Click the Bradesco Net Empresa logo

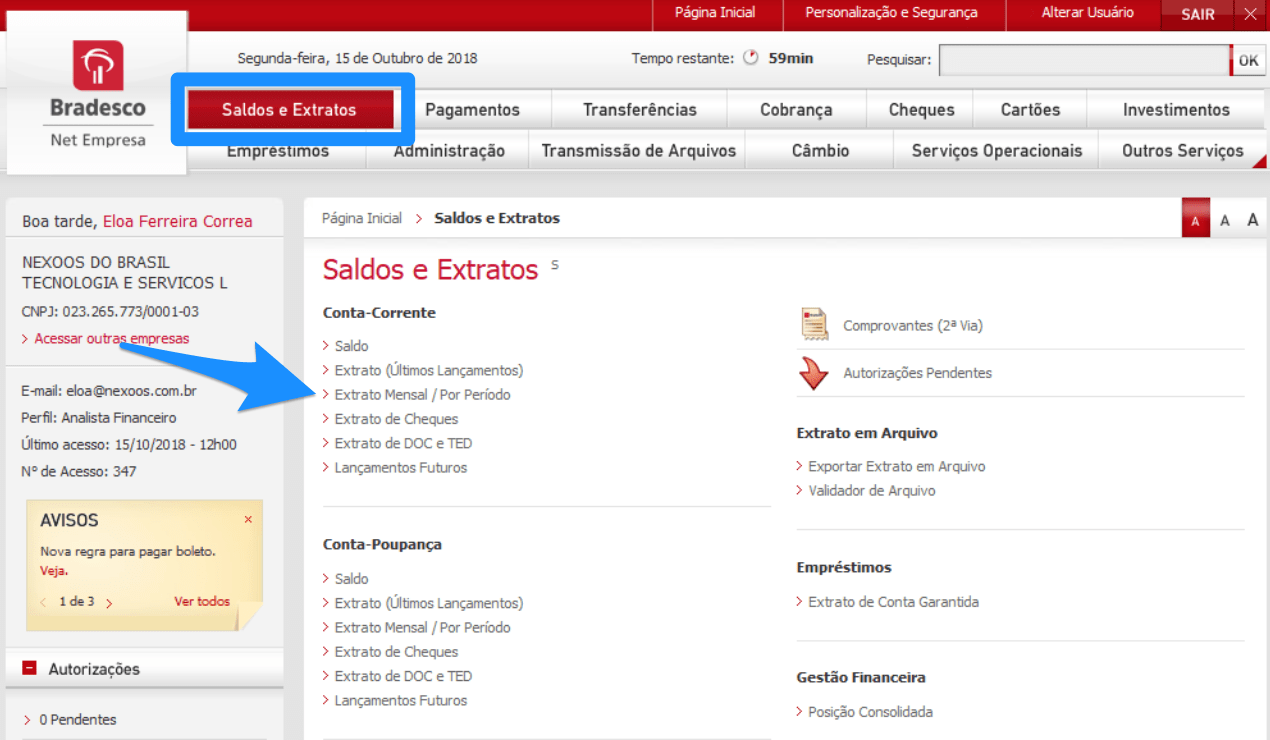(98, 94)
